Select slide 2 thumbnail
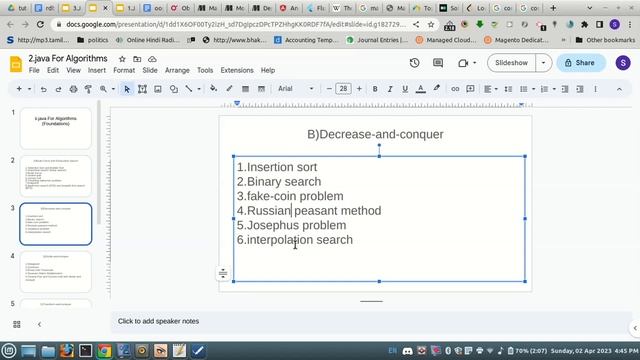Screen dimensions: 640x360 56,176
